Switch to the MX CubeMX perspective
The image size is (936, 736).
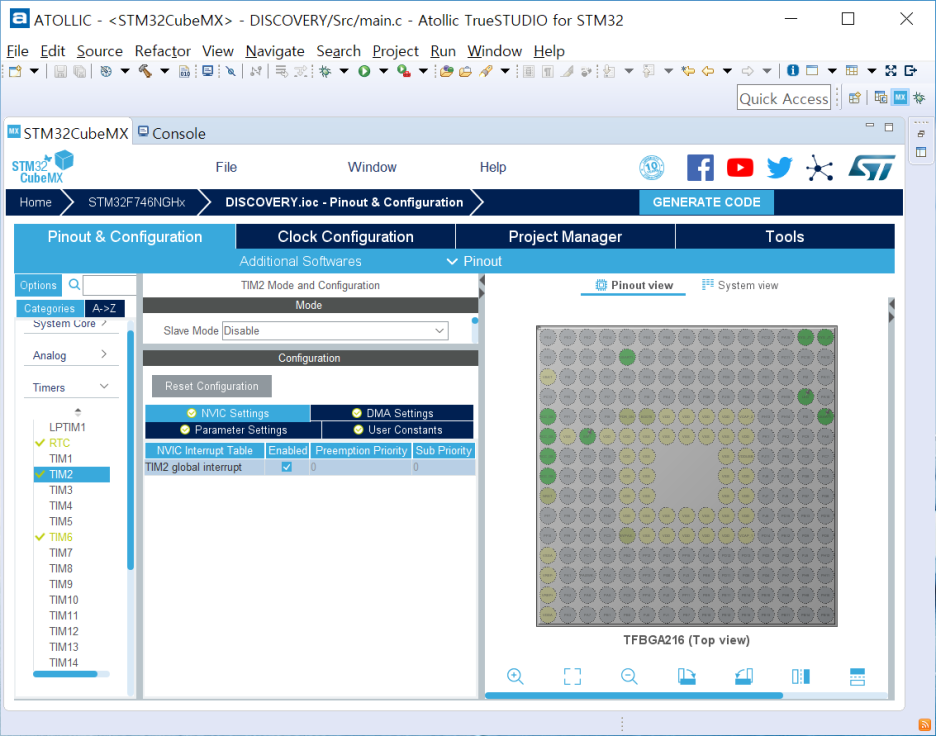point(900,97)
